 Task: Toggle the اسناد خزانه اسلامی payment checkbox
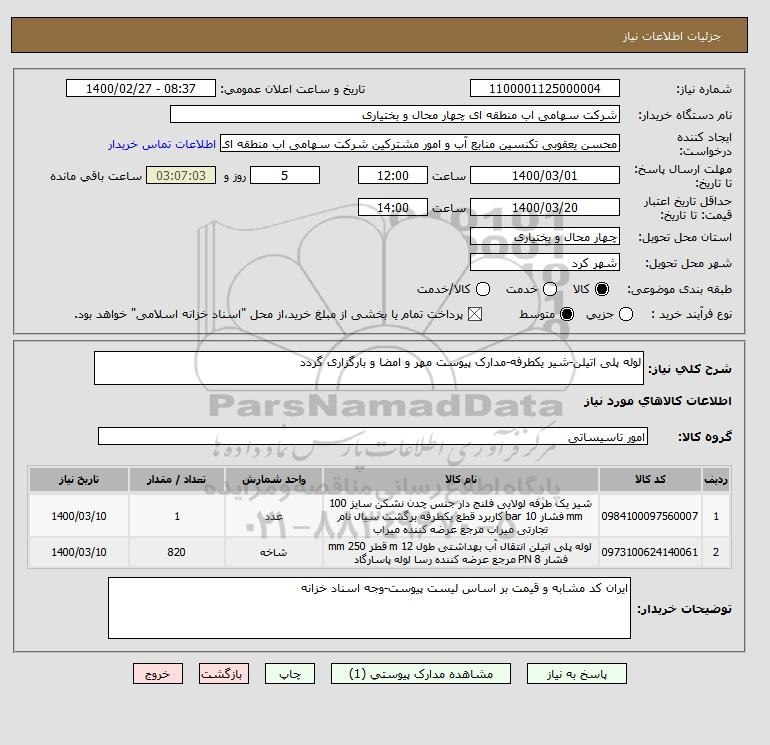(x=475, y=314)
